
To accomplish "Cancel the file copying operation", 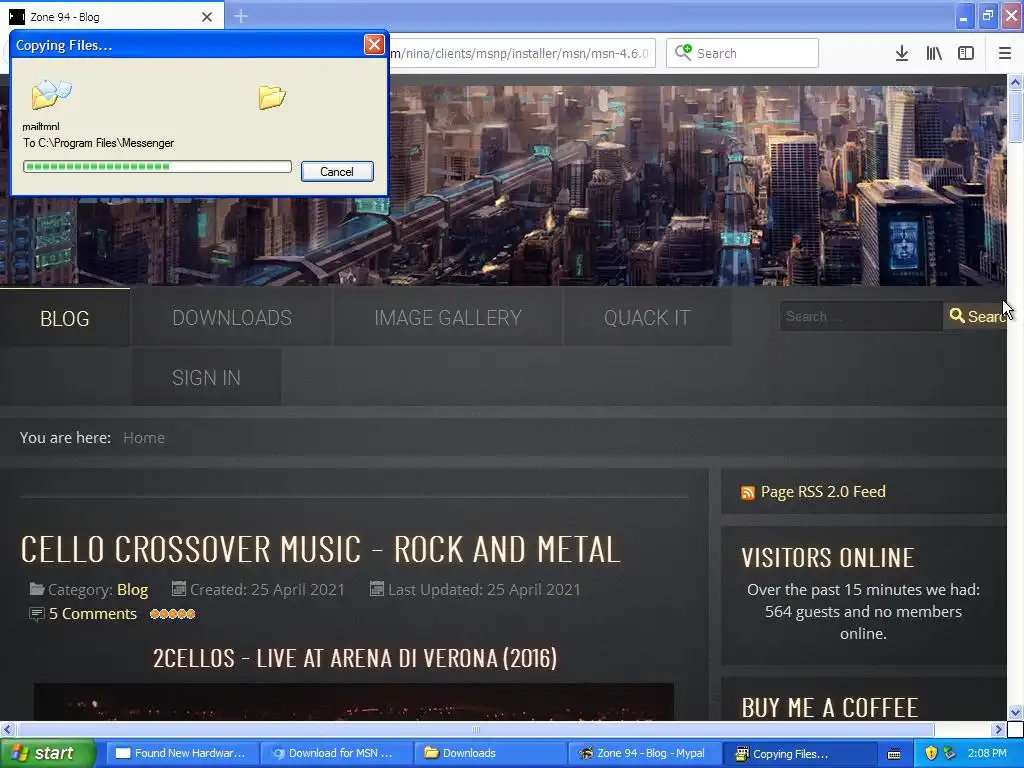I will pyautogui.click(x=337, y=172).
